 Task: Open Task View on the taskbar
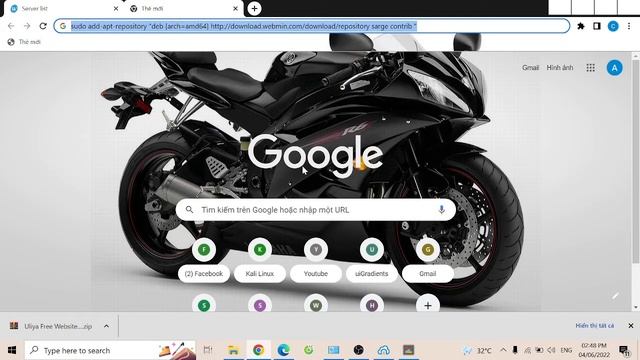tap(208, 350)
